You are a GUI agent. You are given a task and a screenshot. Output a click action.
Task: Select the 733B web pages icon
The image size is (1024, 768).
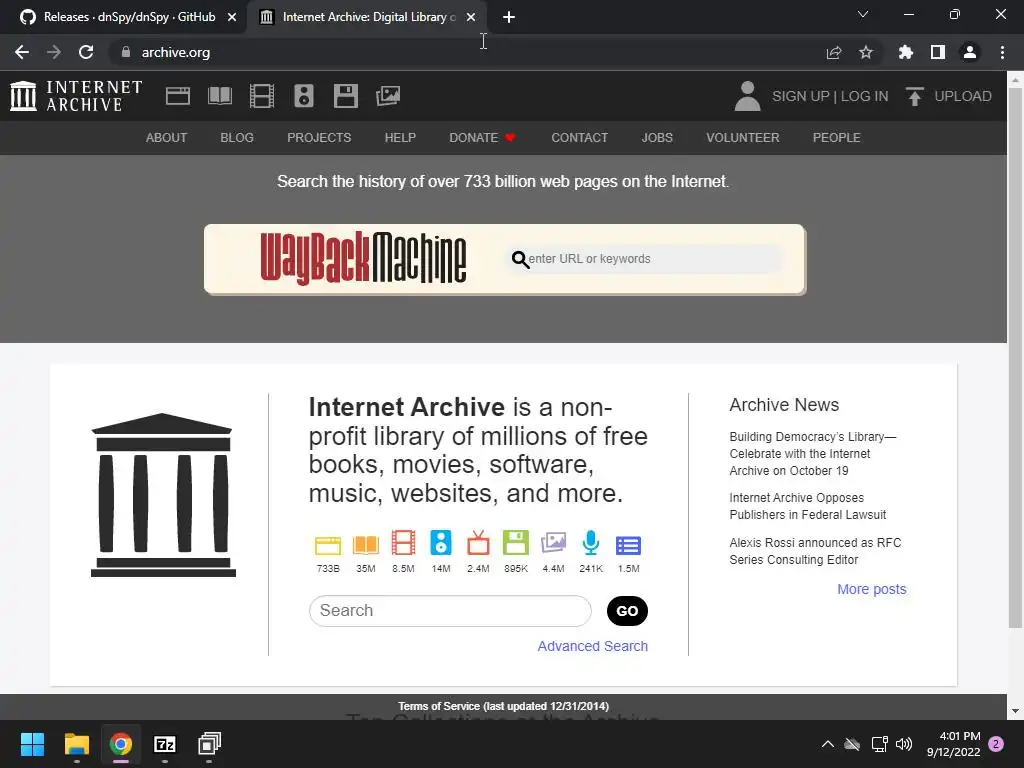[328, 545]
